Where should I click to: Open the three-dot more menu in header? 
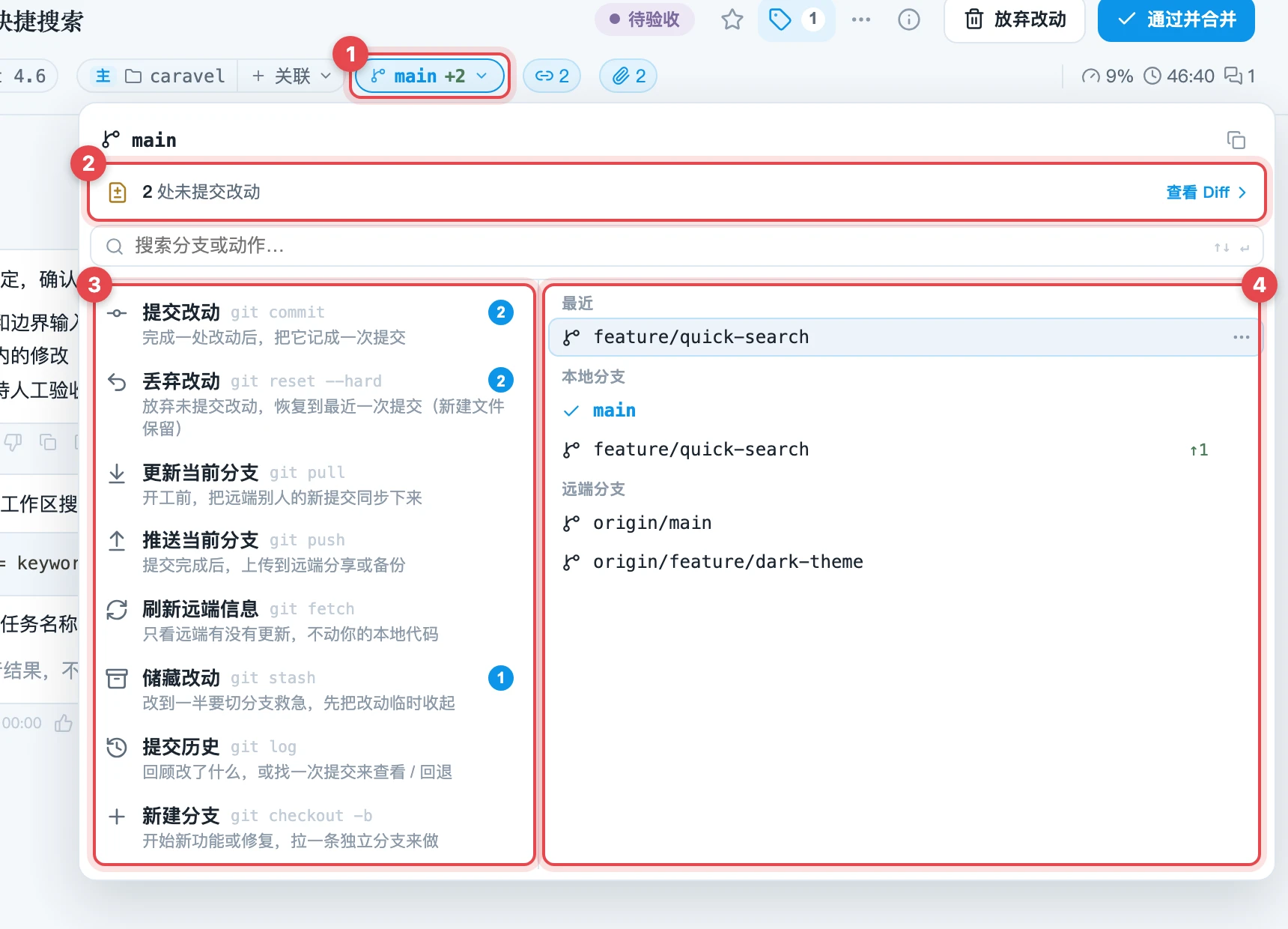[861, 19]
